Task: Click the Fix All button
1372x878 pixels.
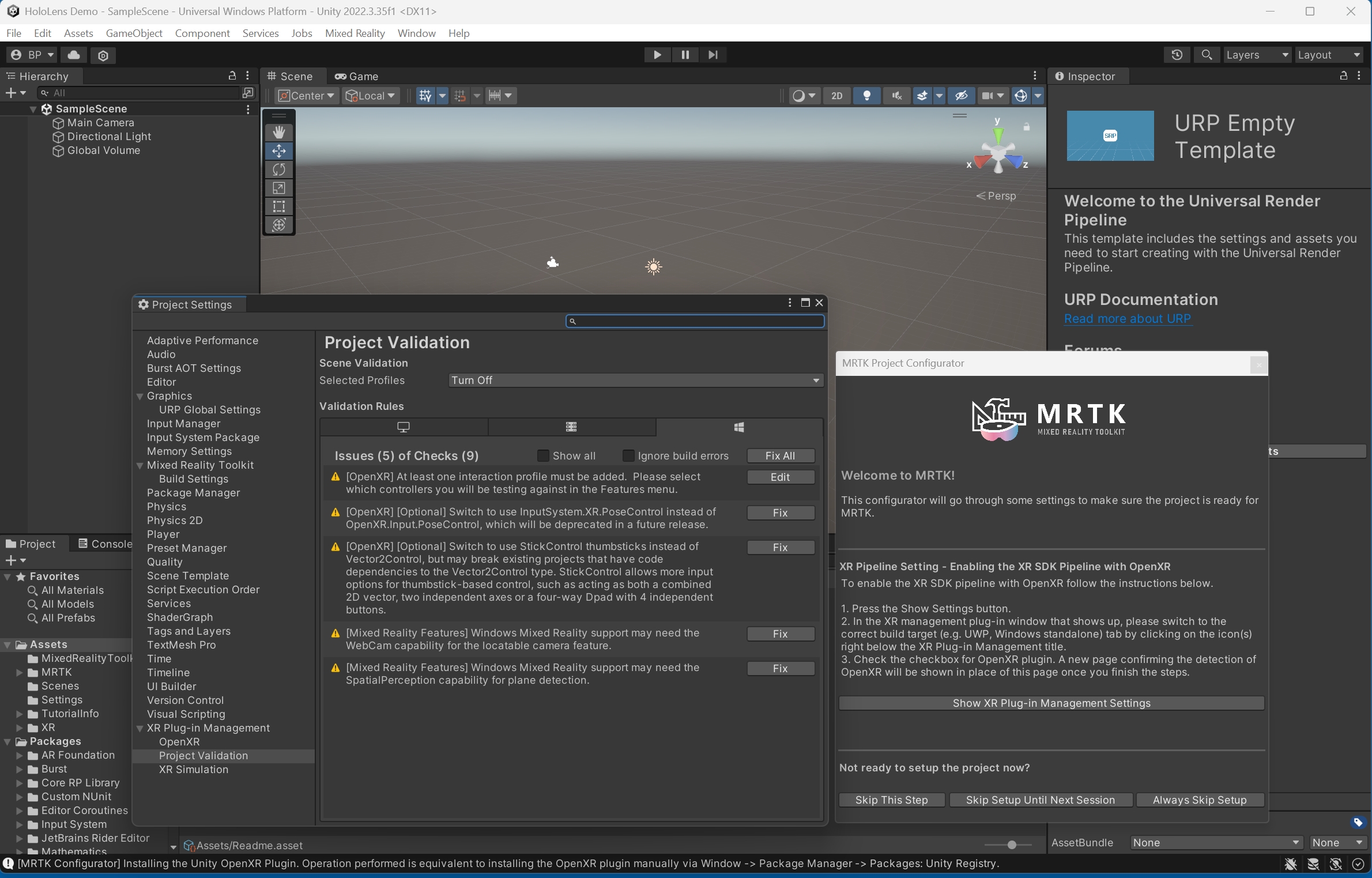Action: [x=780, y=456]
